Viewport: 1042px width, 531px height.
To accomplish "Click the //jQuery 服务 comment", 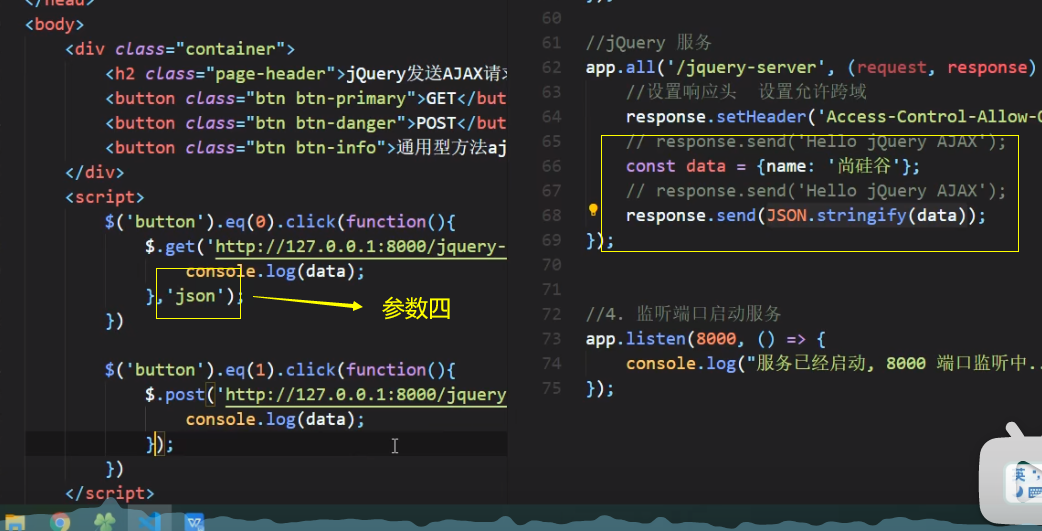I will (649, 43).
